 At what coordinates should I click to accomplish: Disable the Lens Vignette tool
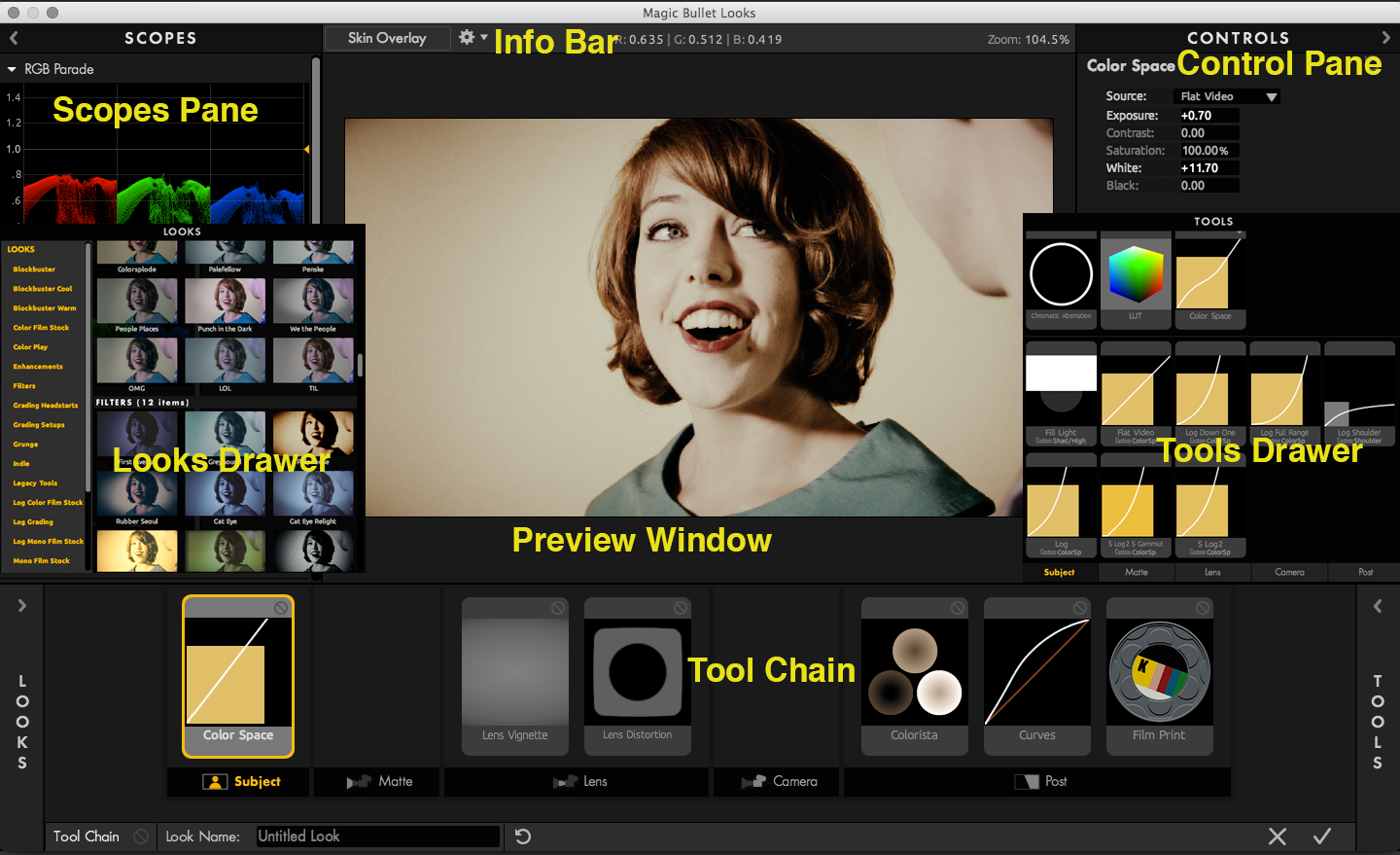pos(558,608)
